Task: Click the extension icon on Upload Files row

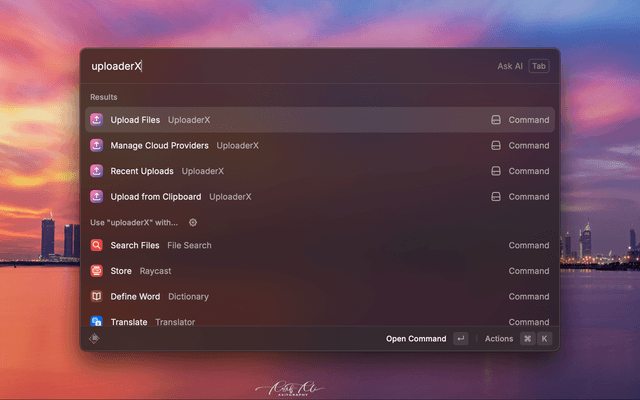Action: pos(495,120)
